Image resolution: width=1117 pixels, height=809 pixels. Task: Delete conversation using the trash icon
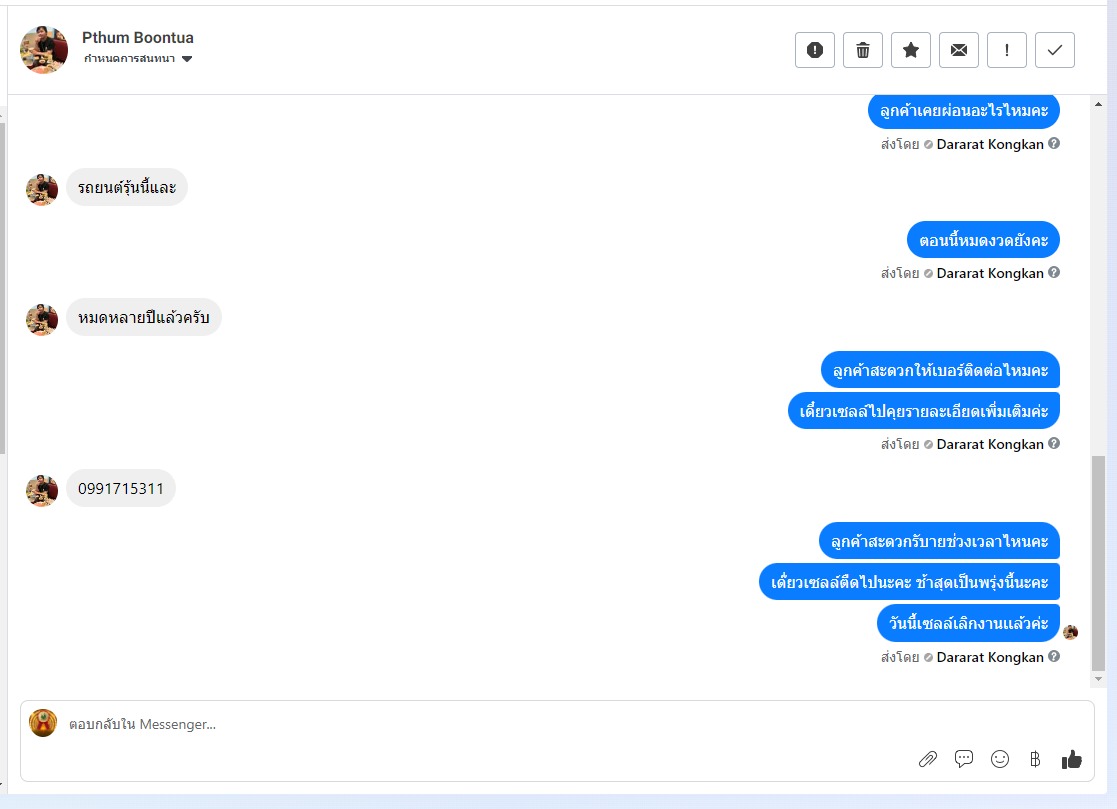click(x=863, y=50)
